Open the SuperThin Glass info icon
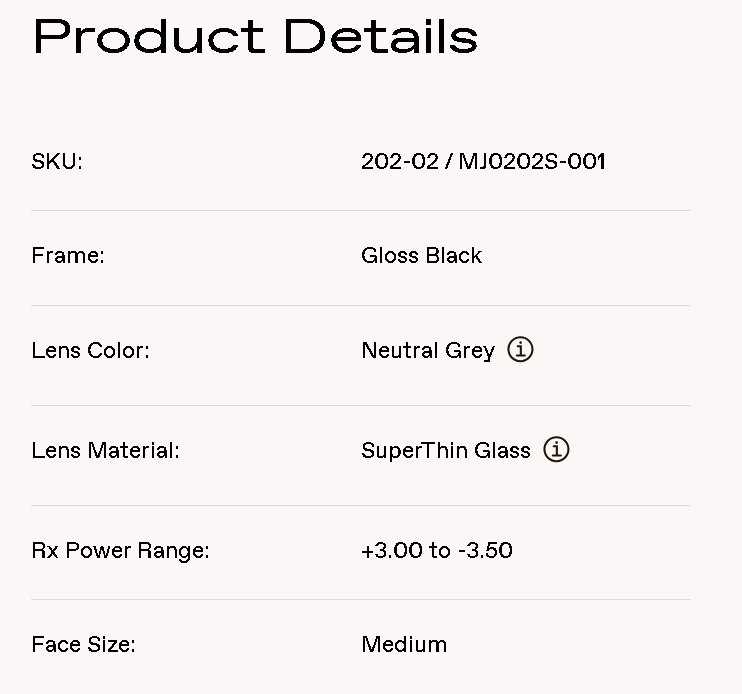742x694 pixels. (x=556, y=450)
